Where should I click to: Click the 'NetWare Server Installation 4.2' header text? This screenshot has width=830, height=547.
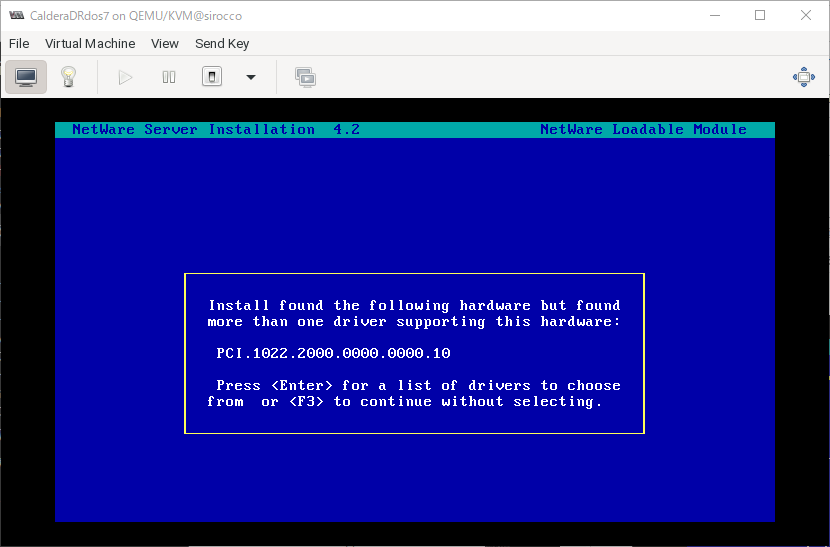click(x=216, y=130)
